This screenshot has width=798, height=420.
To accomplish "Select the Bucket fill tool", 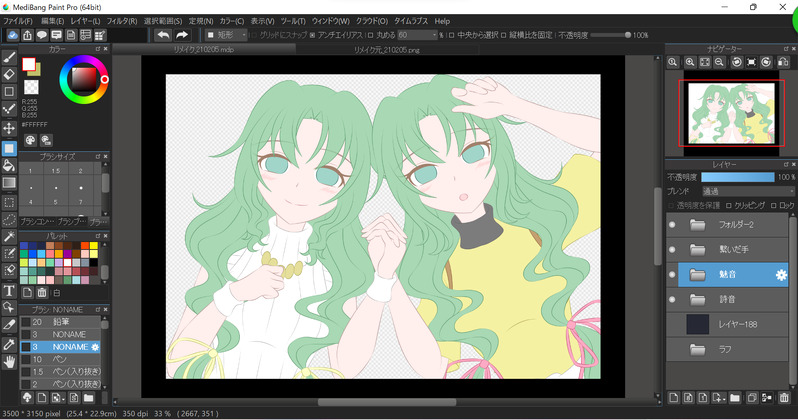I will [x=9, y=165].
